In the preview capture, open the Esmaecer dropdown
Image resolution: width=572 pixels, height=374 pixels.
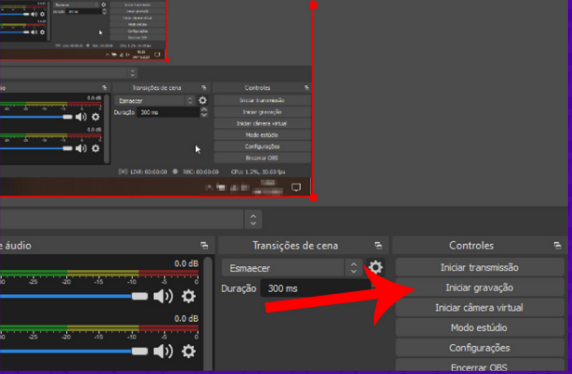click(x=155, y=101)
